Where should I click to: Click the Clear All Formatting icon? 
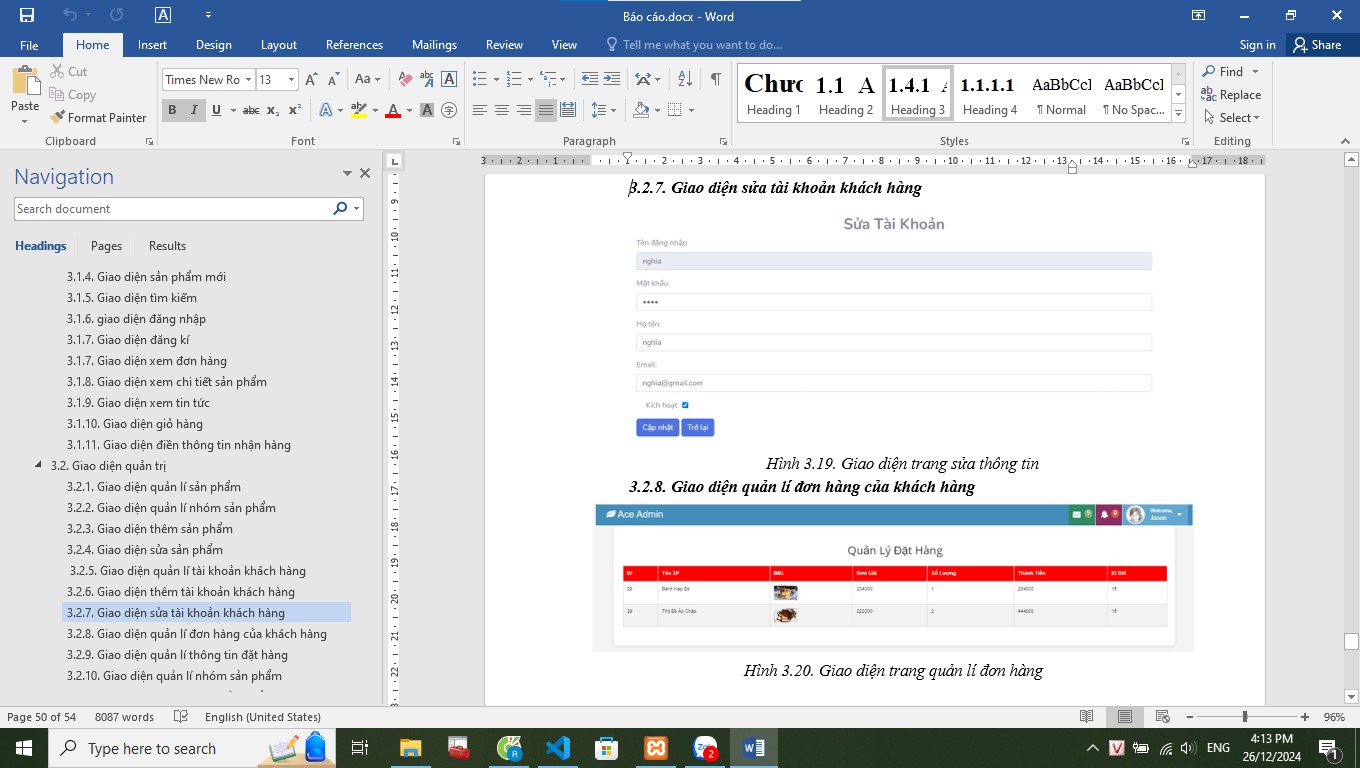pos(405,79)
